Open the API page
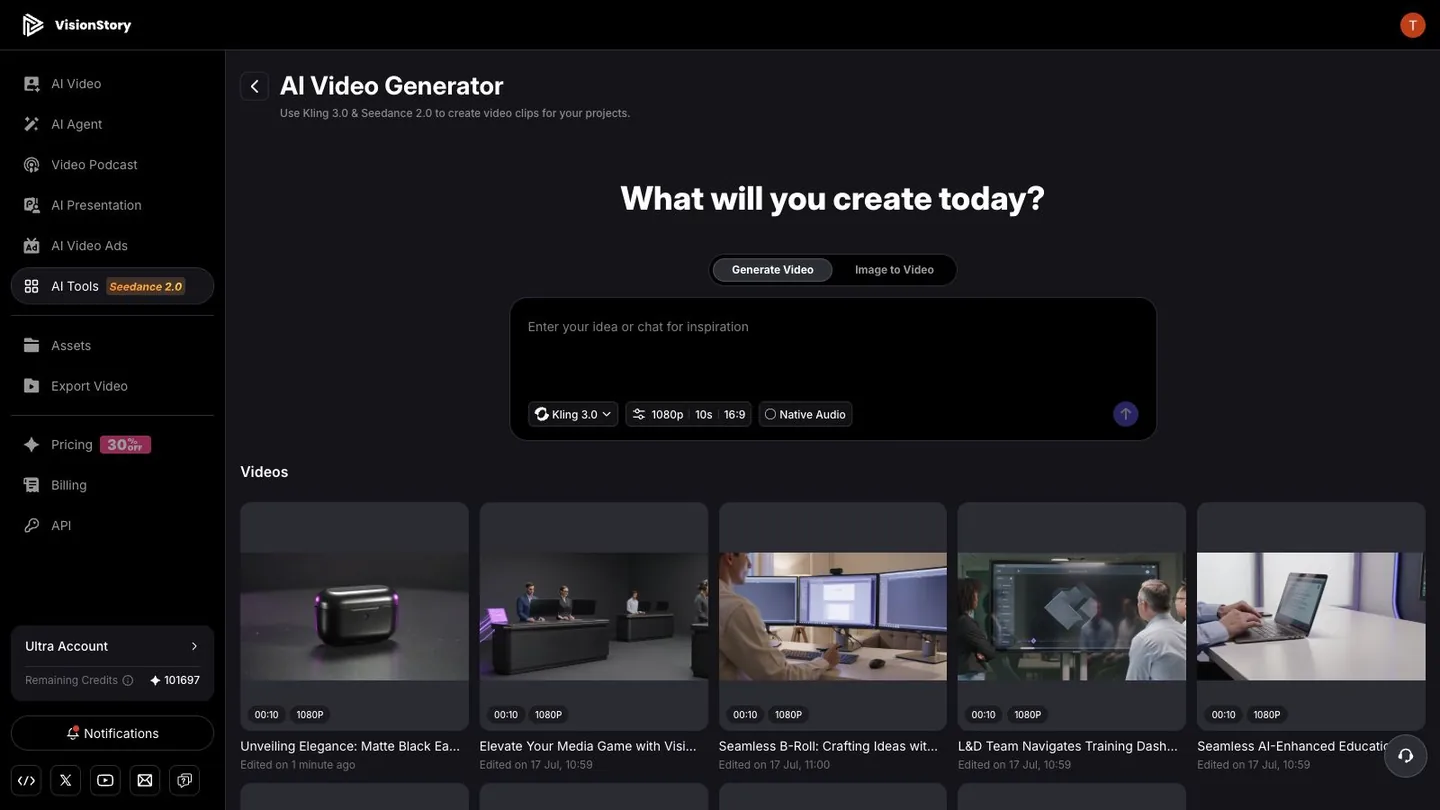Screen dimensions: 1440x810 pyautogui.click(x=112, y=526)
